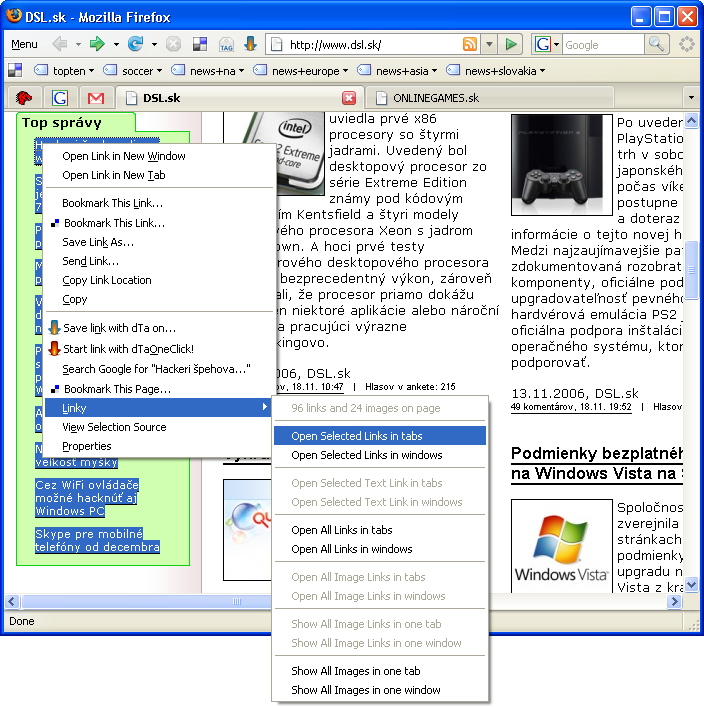Screen dimensions: 704x707
Task: Switch to the Google pinned tab
Action: [x=60, y=98]
